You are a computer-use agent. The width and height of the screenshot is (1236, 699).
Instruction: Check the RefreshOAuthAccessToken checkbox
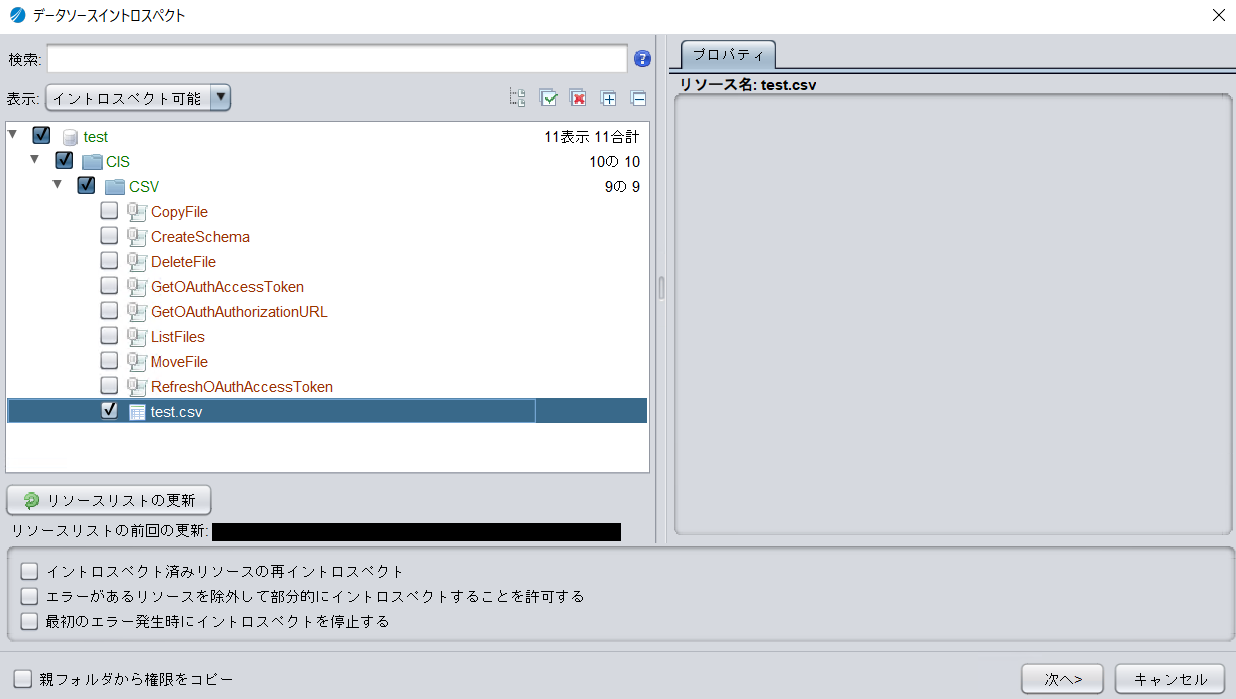tap(109, 386)
